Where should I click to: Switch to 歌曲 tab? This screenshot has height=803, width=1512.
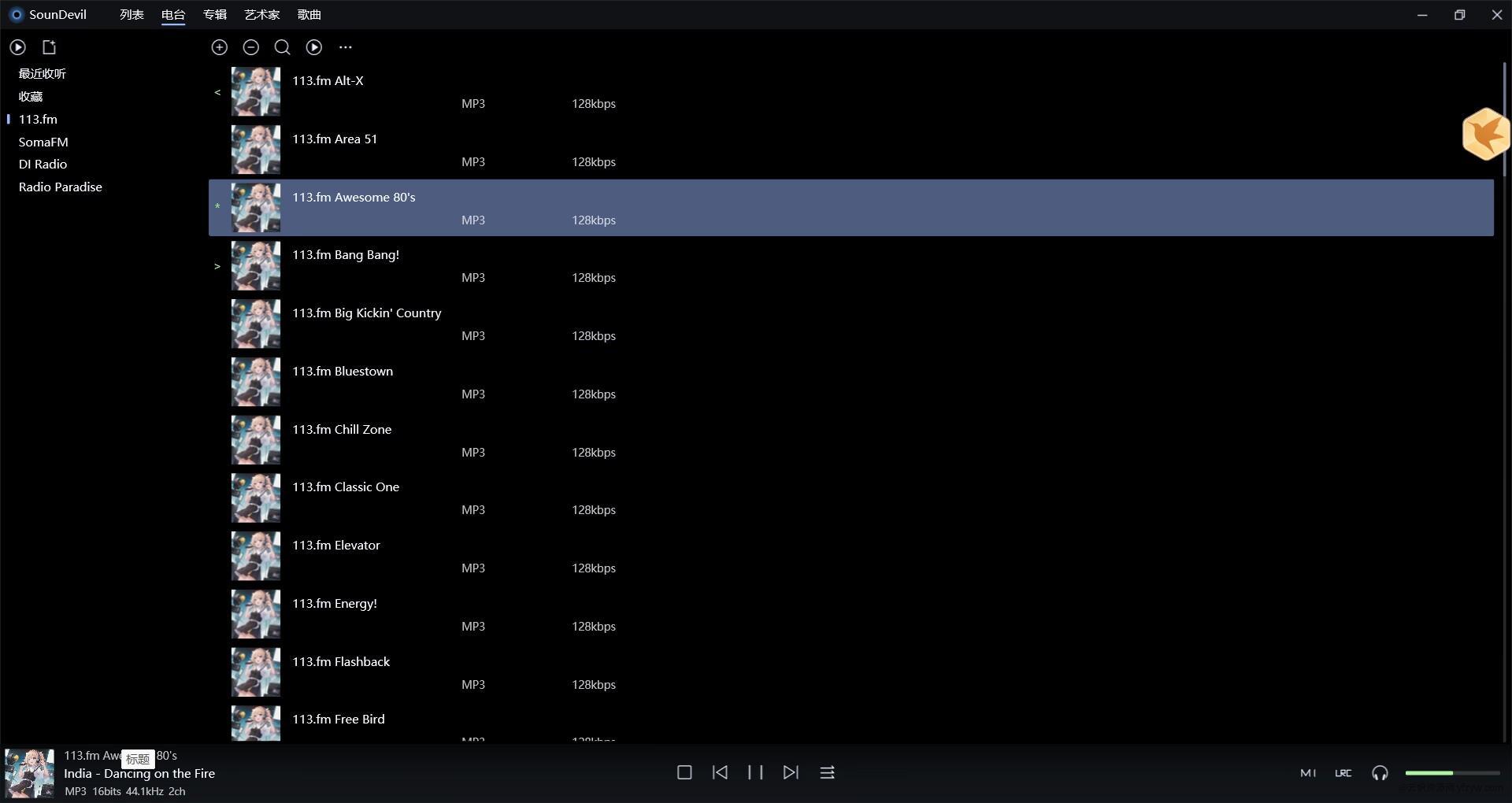pos(309,14)
